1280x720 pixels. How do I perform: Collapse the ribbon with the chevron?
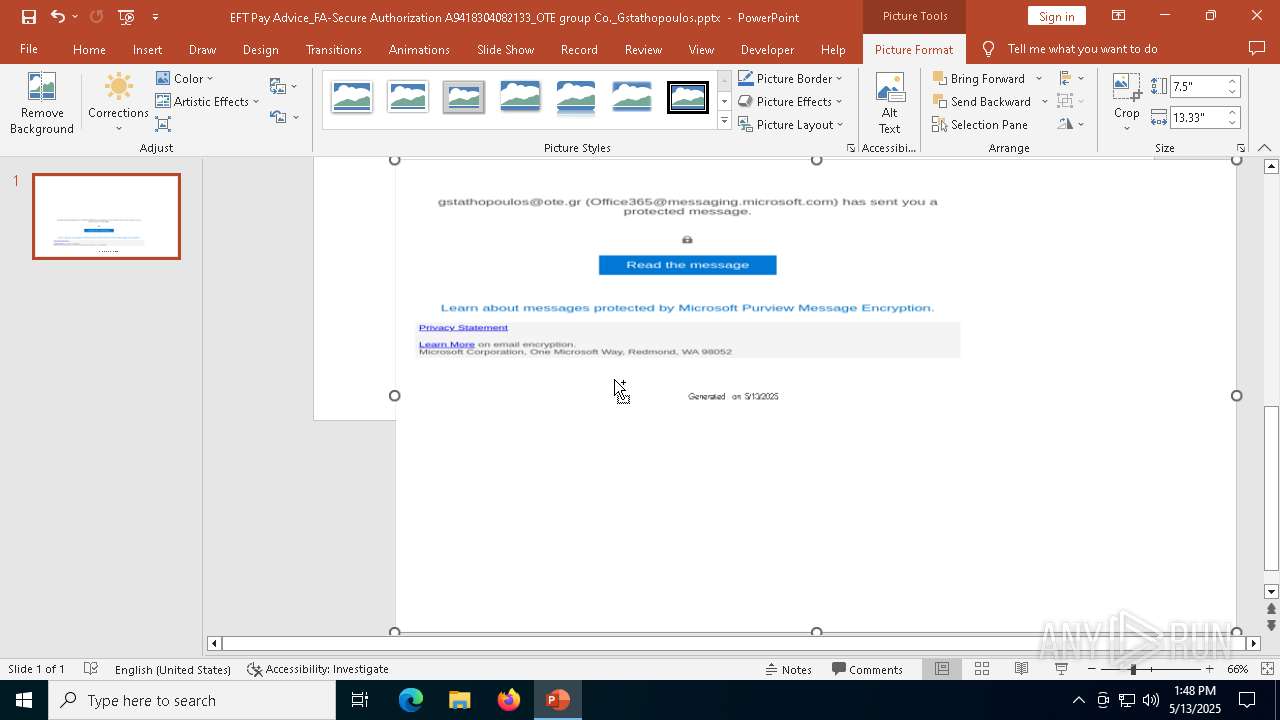[x=1264, y=148]
